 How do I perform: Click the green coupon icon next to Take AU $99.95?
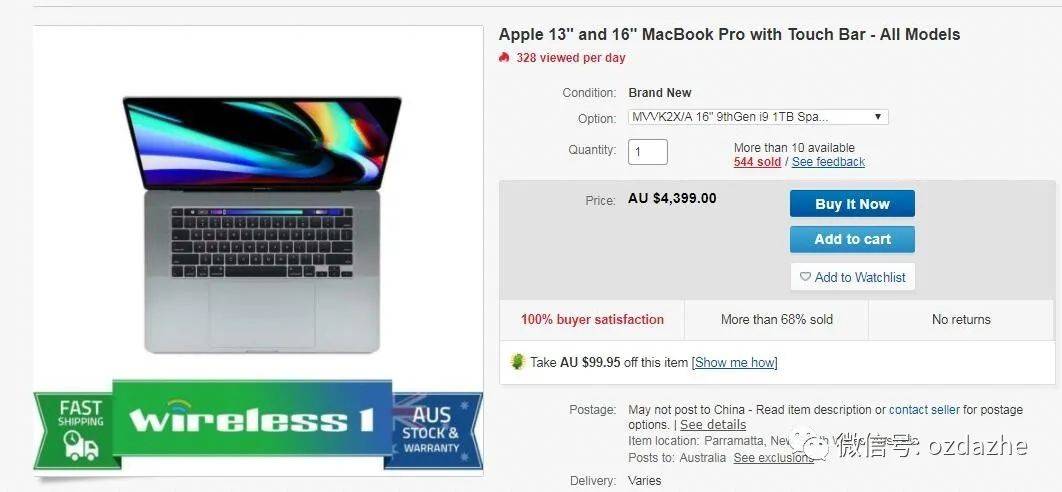coord(517,362)
